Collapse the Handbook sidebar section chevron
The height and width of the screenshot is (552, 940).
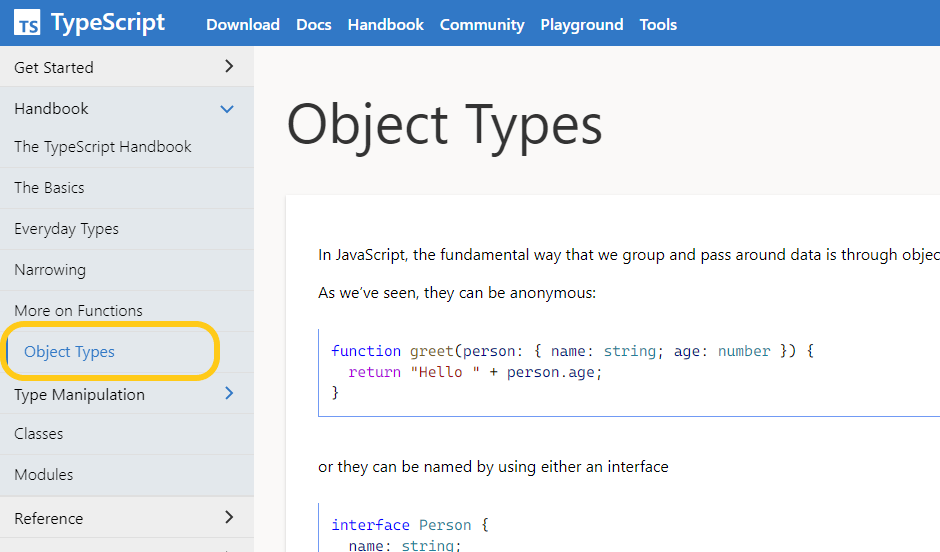click(227, 109)
